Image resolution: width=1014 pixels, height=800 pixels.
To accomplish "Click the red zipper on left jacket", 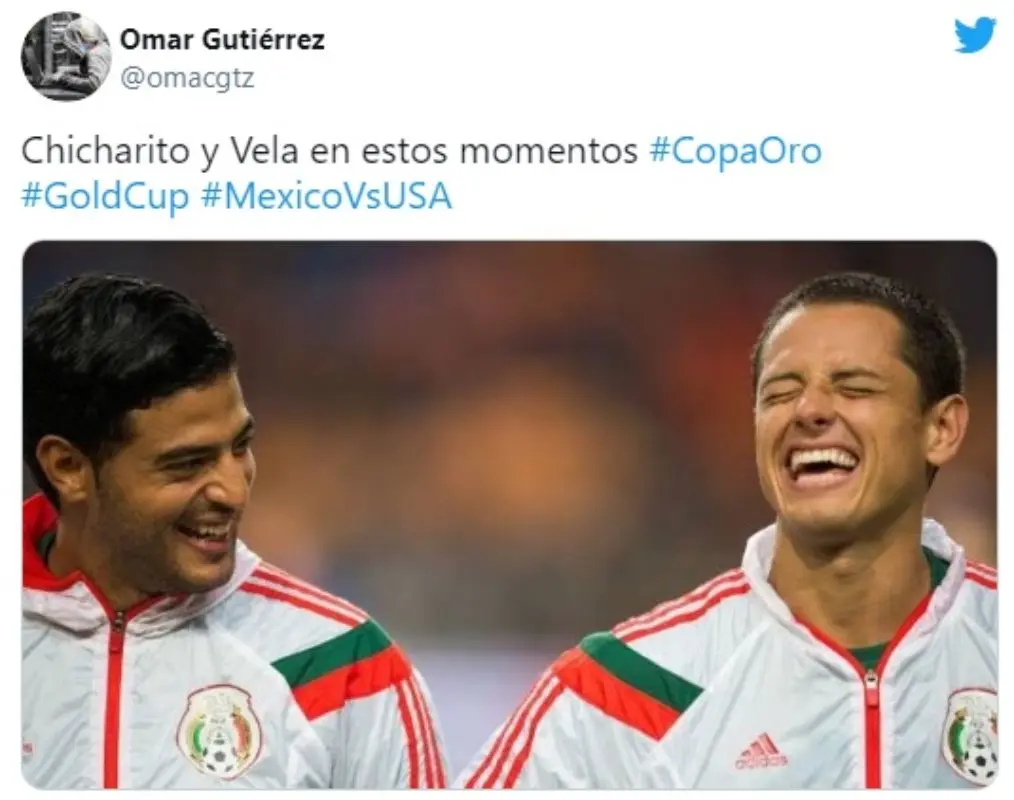I will pyautogui.click(x=114, y=698).
